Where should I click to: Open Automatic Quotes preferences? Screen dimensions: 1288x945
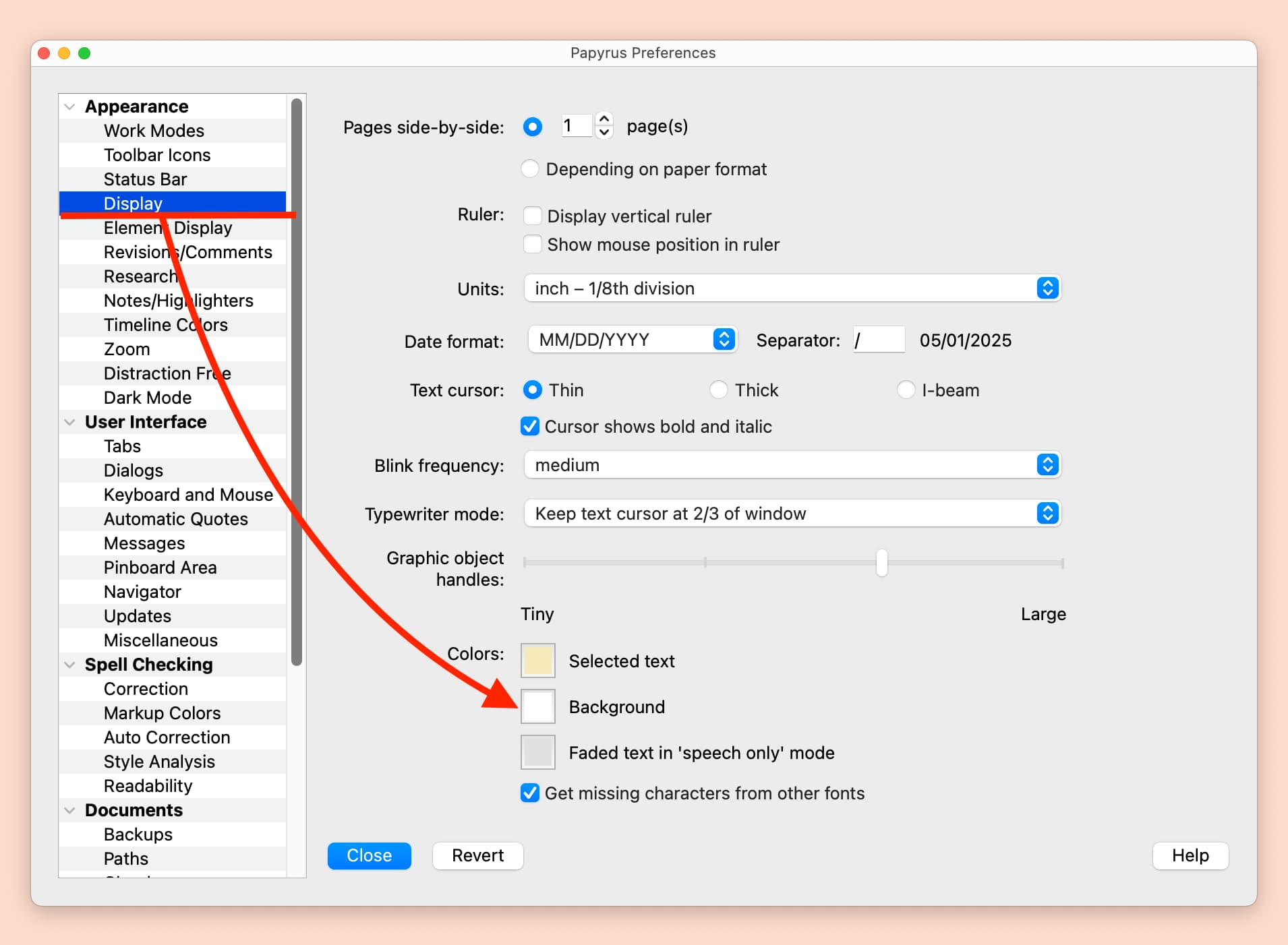click(173, 519)
